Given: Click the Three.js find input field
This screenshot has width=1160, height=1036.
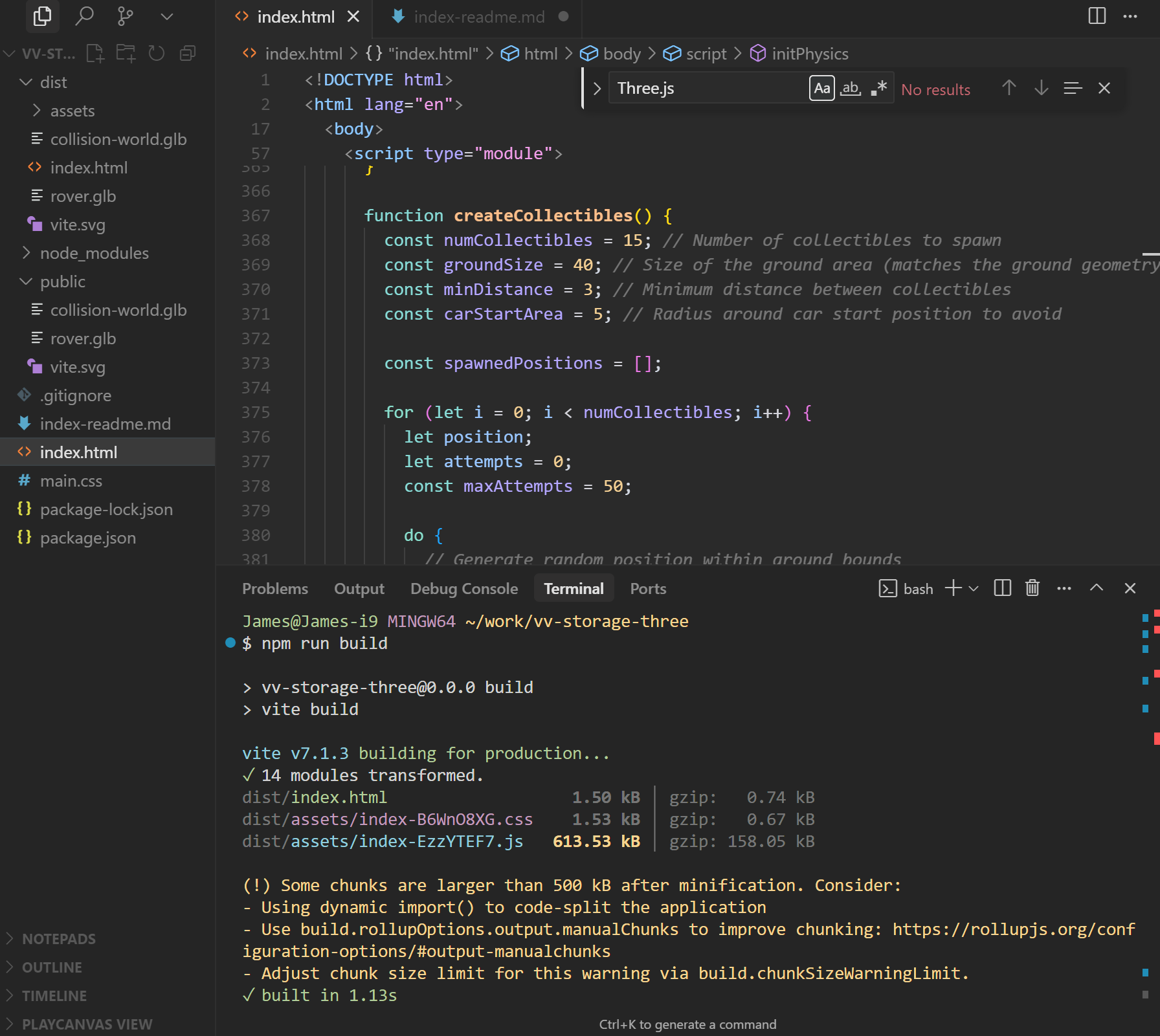Looking at the screenshot, I should pos(706,89).
